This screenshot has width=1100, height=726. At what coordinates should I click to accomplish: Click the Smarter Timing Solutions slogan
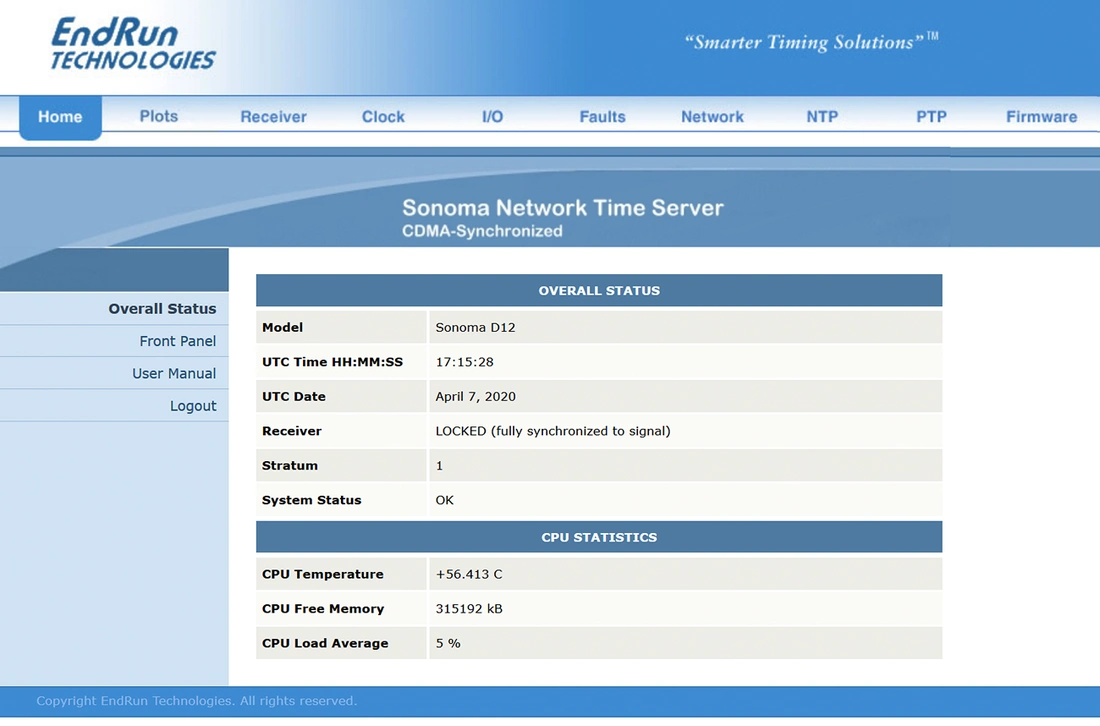[812, 42]
